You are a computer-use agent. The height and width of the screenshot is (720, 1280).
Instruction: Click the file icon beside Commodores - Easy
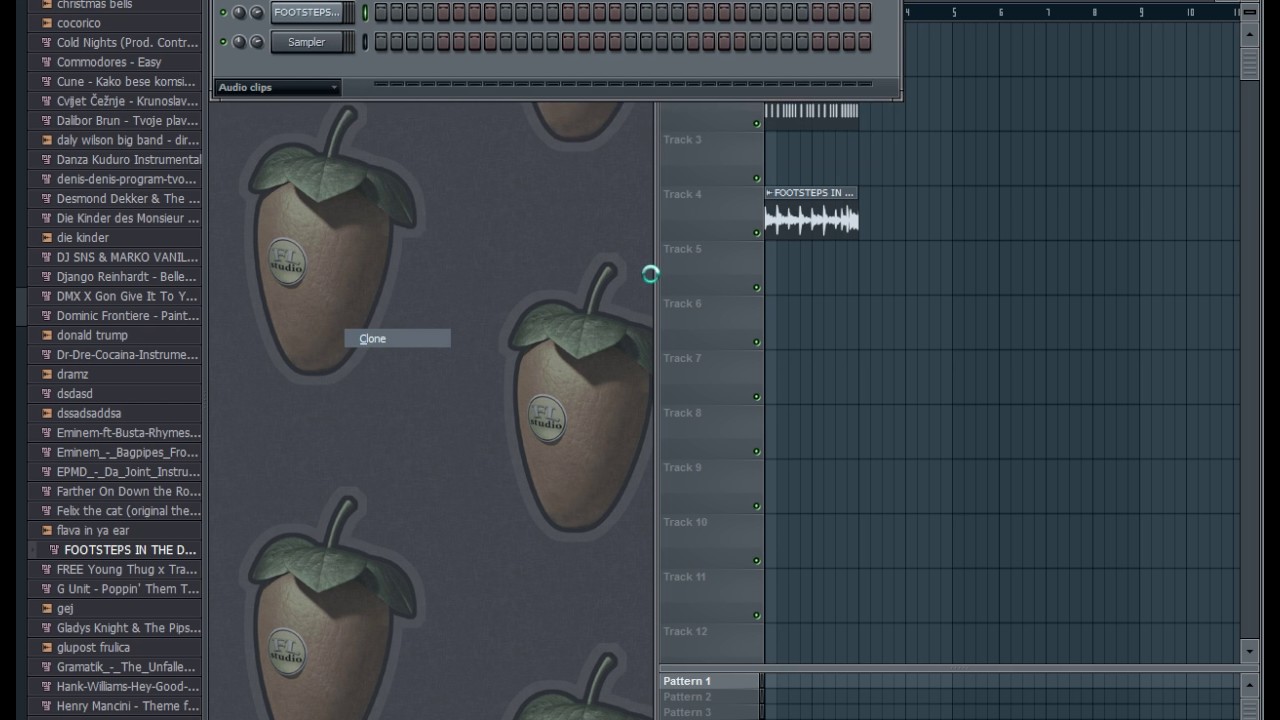pos(46,62)
